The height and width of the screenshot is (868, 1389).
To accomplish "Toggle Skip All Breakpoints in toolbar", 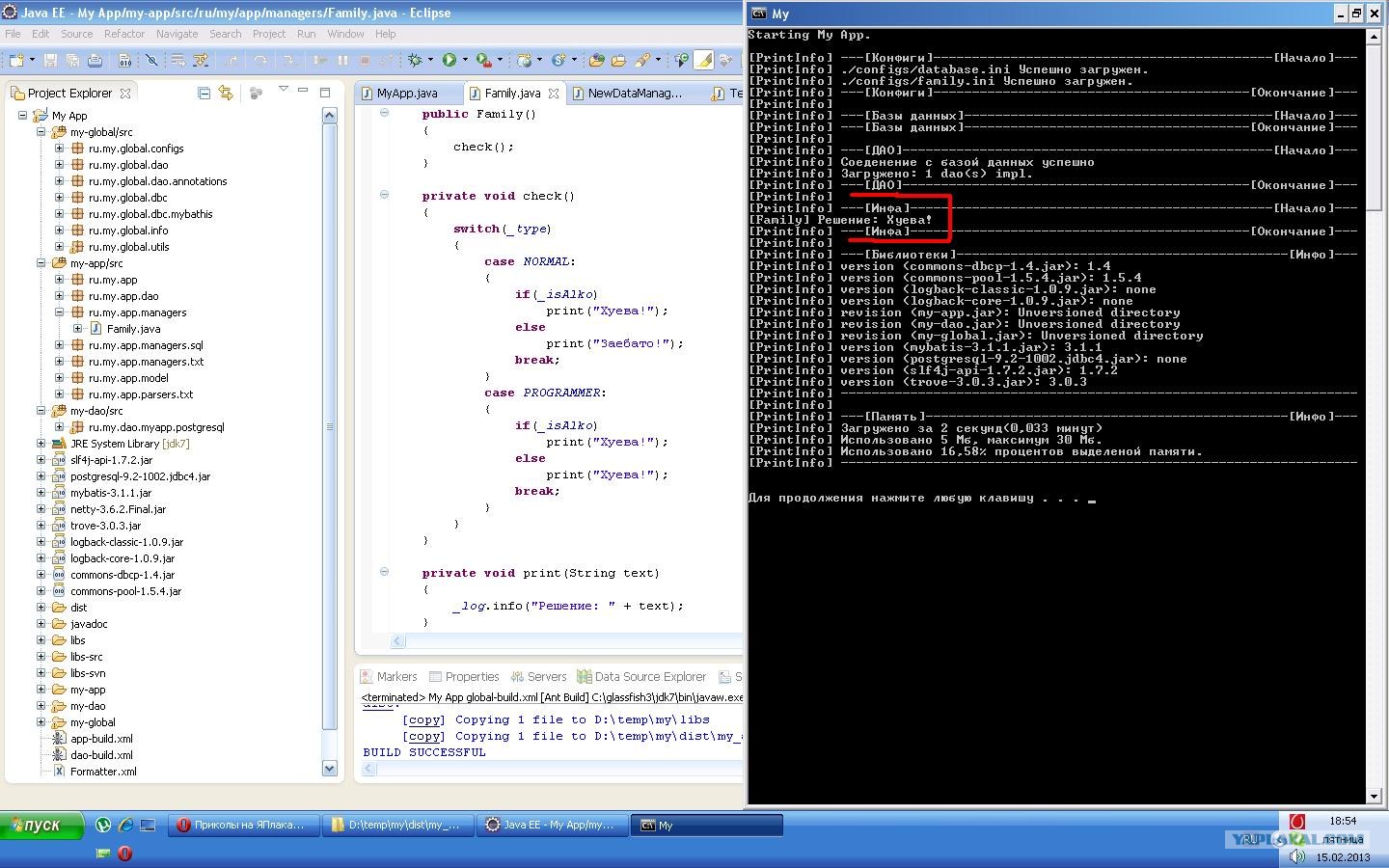I will [151, 60].
